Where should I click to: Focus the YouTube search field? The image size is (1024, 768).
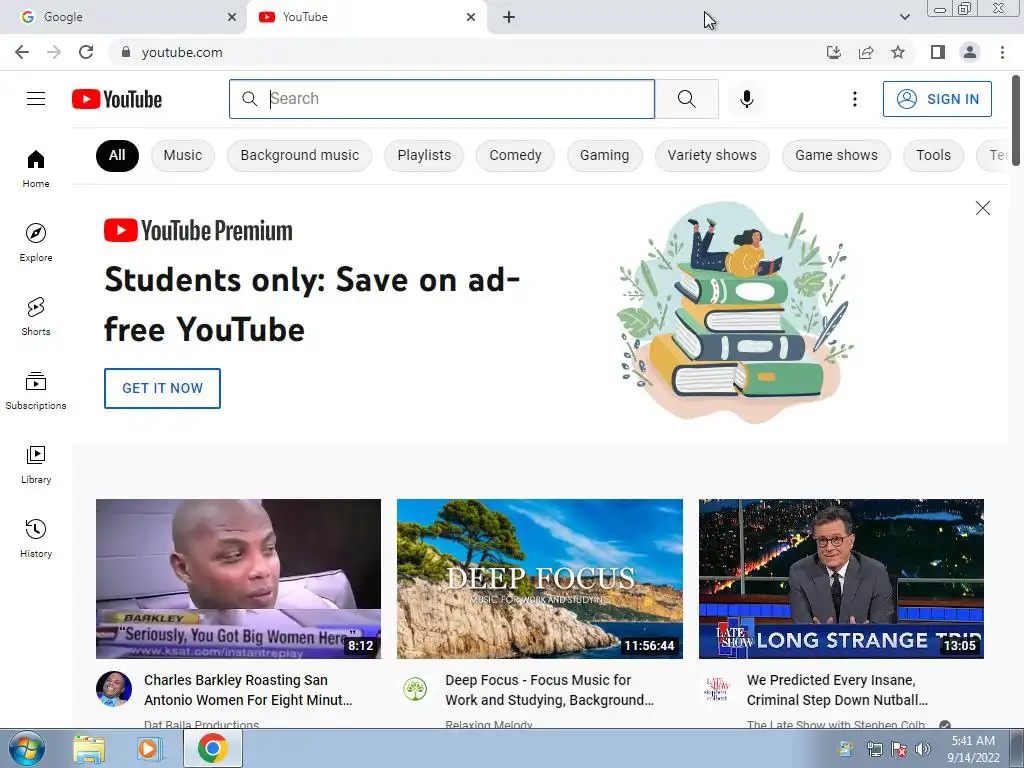[x=441, y=99]
